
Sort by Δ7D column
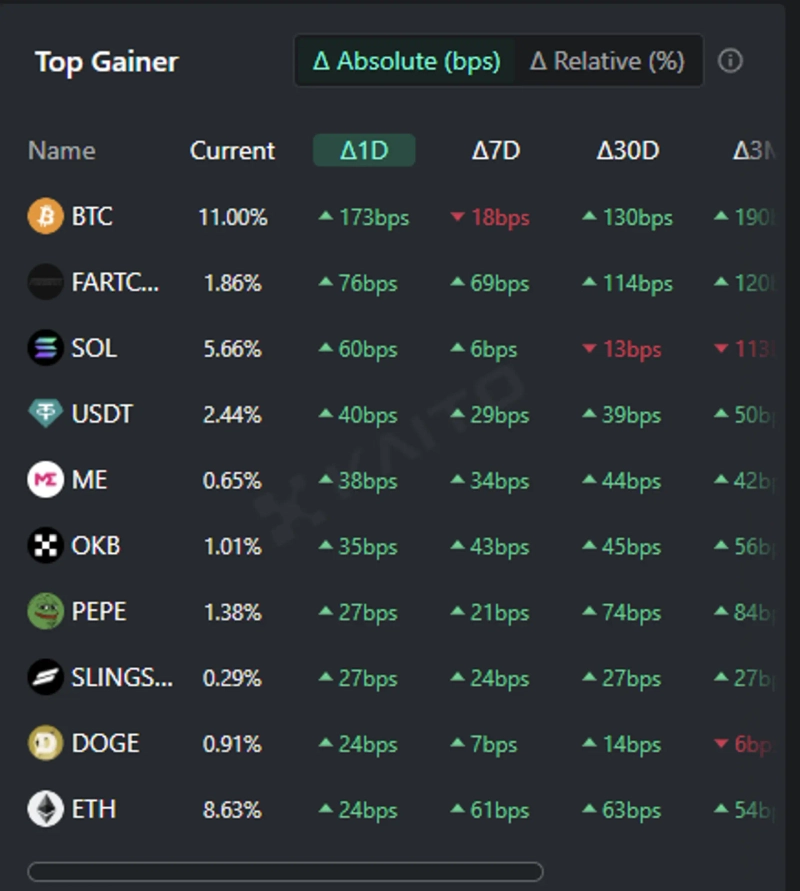496,151
